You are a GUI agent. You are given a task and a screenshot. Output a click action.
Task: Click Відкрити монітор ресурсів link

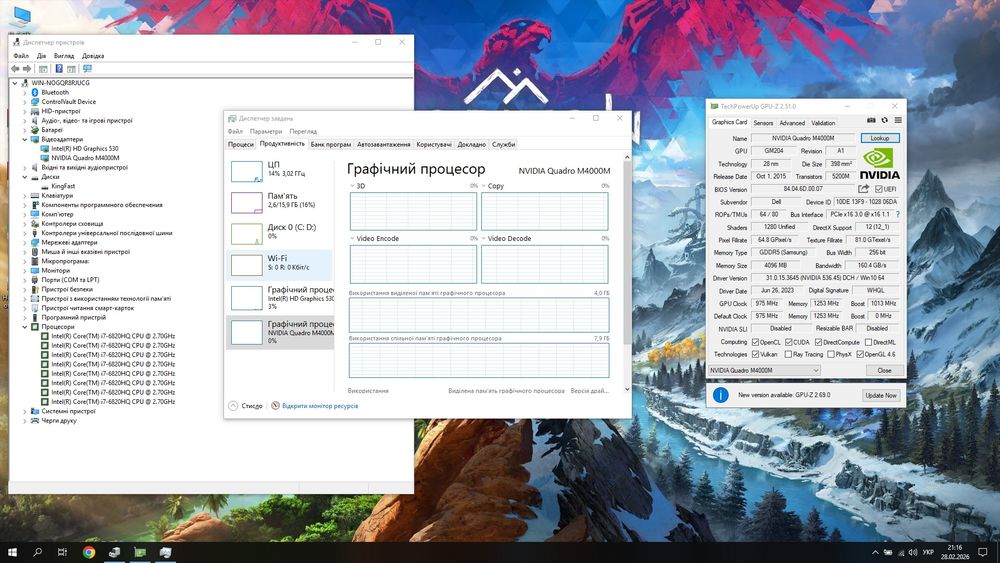(320, 406)
